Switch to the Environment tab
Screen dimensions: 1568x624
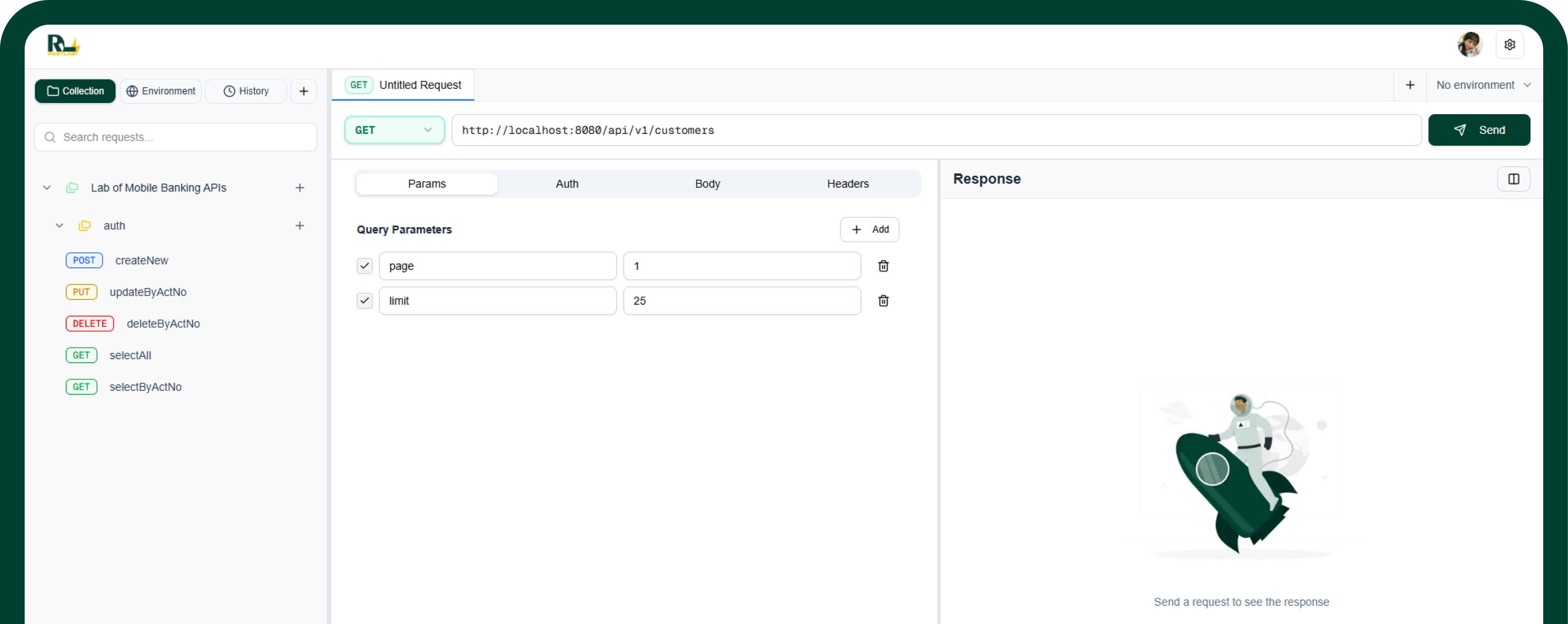[x=161, y=91]
